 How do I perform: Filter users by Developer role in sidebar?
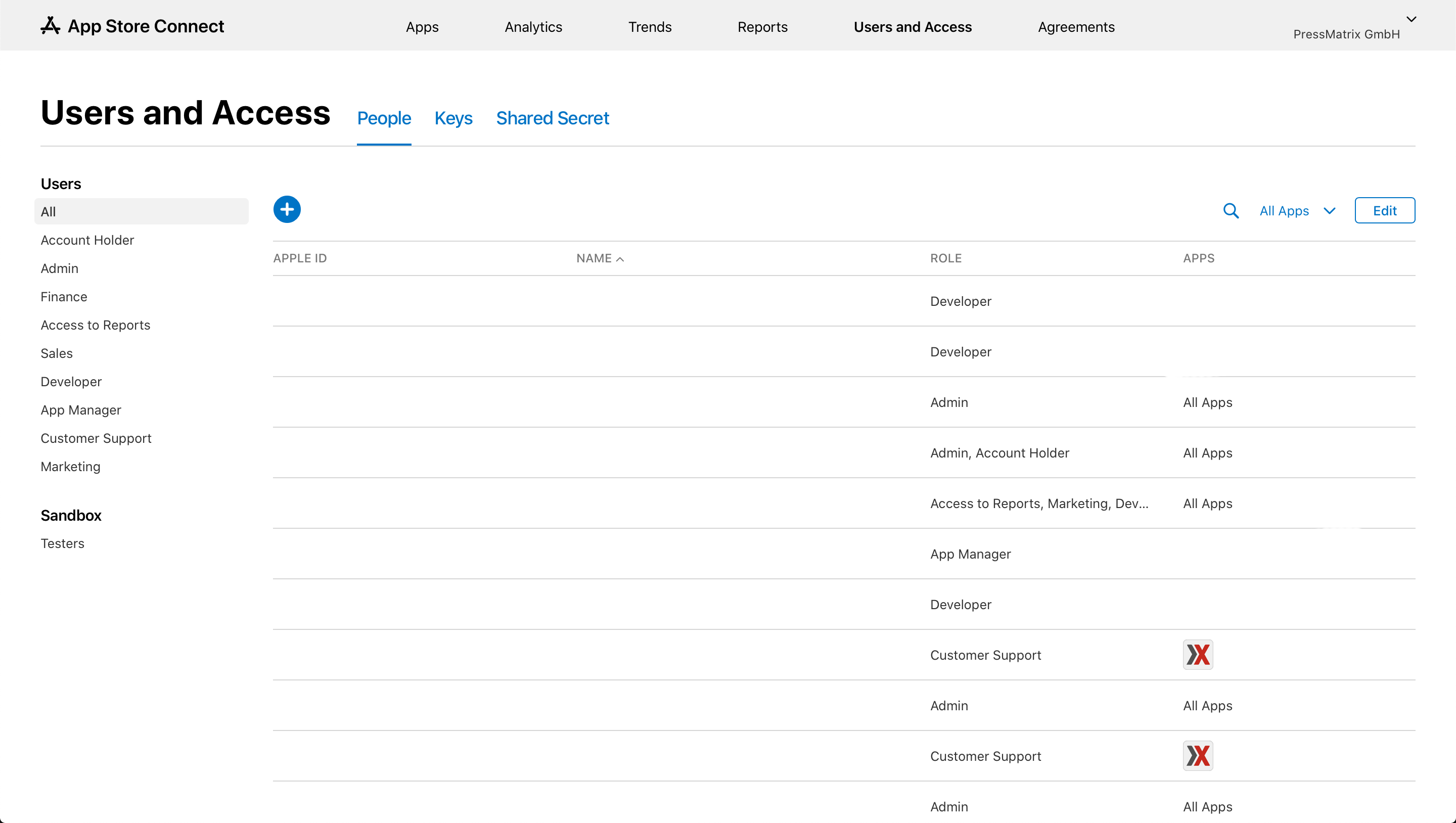point(71,382)
